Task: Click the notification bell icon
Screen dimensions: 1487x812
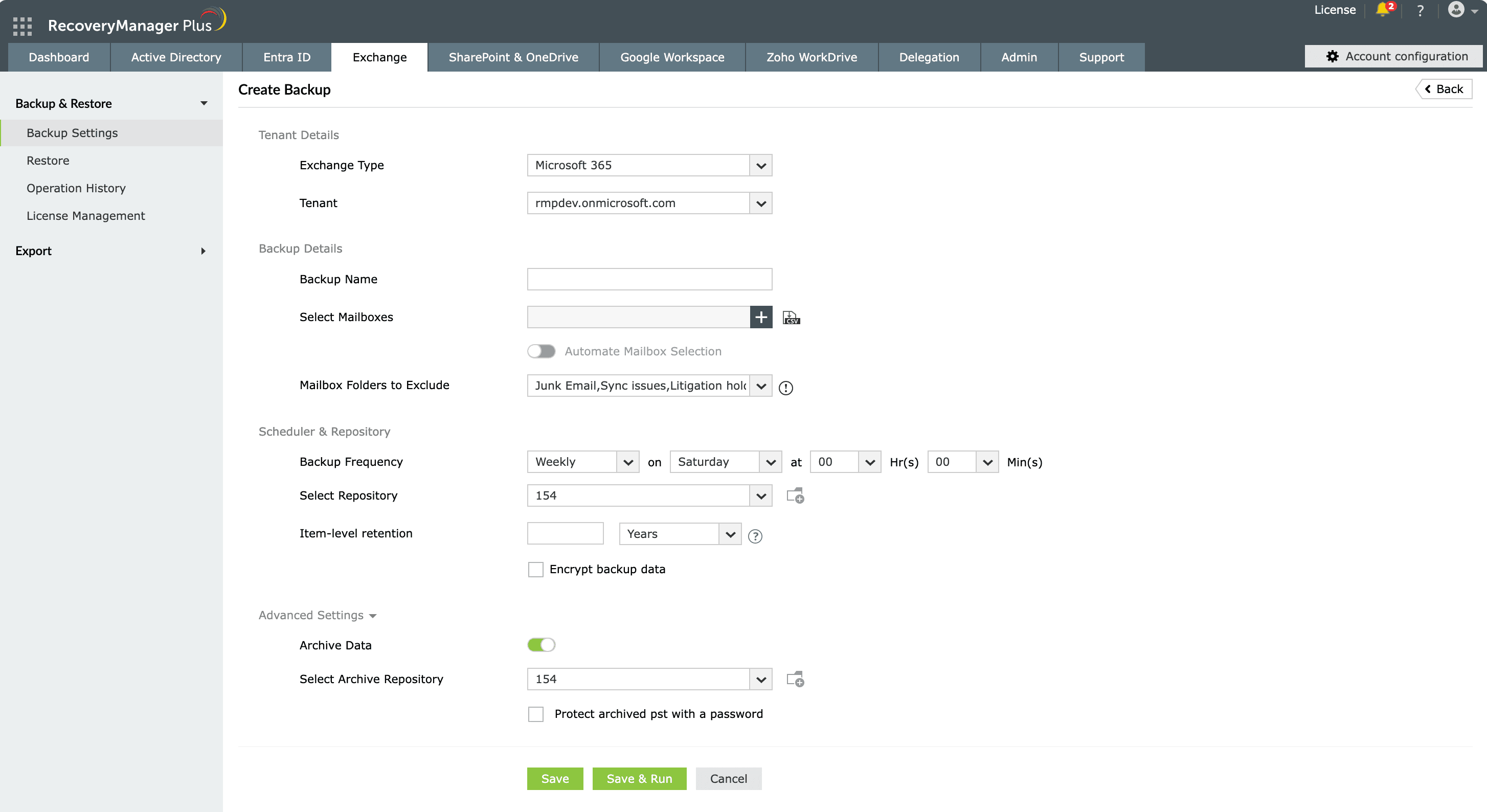Action: tap(1383, 10)
